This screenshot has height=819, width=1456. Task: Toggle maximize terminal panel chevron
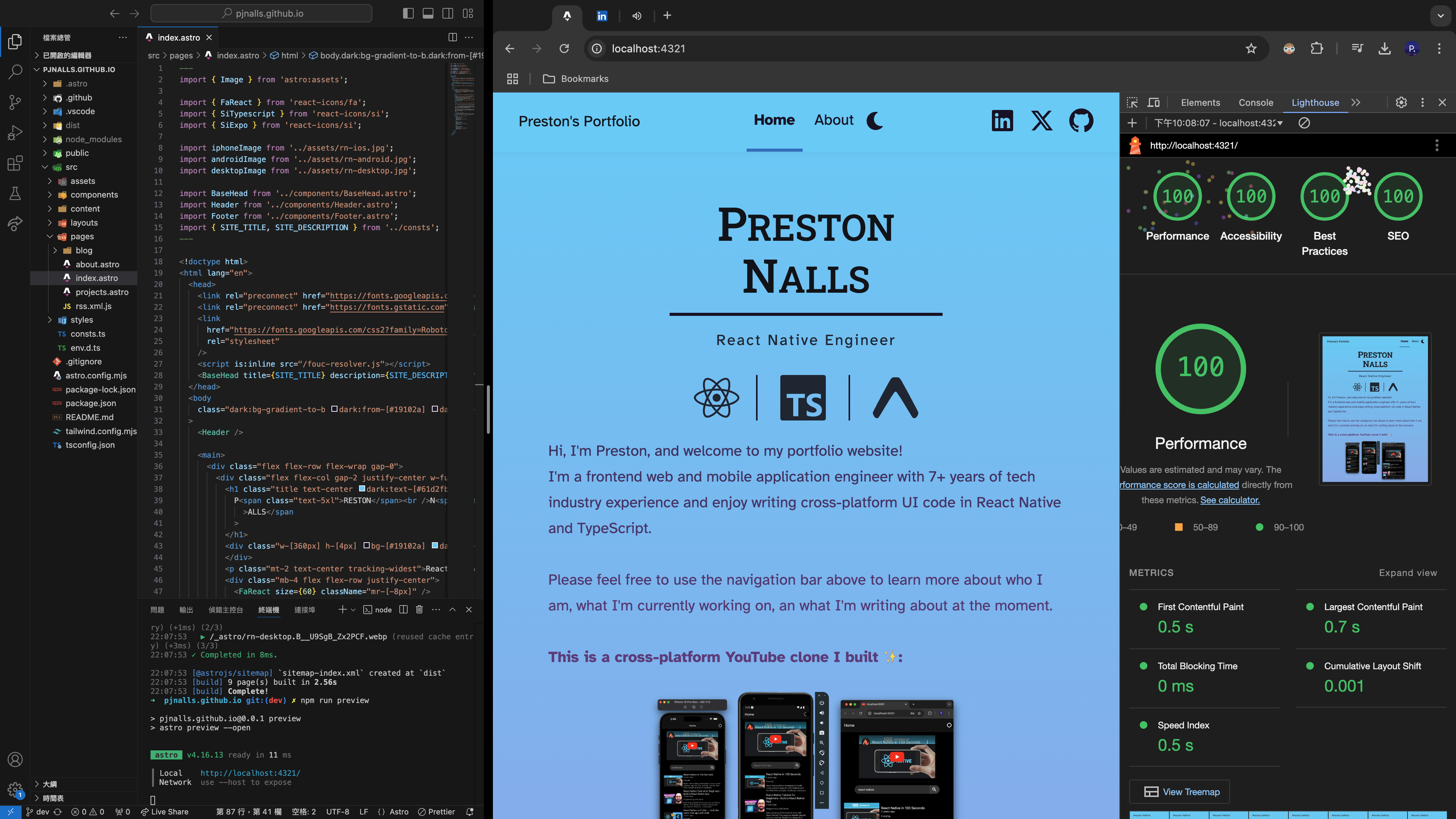(x=452, y=609)
